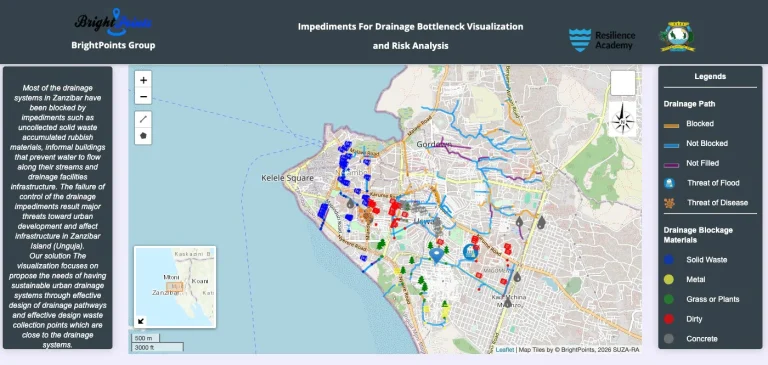Click the grey Concrete circle
This screenshot has height=365, width=768.
pyautogui.click(x=669, y=339)
